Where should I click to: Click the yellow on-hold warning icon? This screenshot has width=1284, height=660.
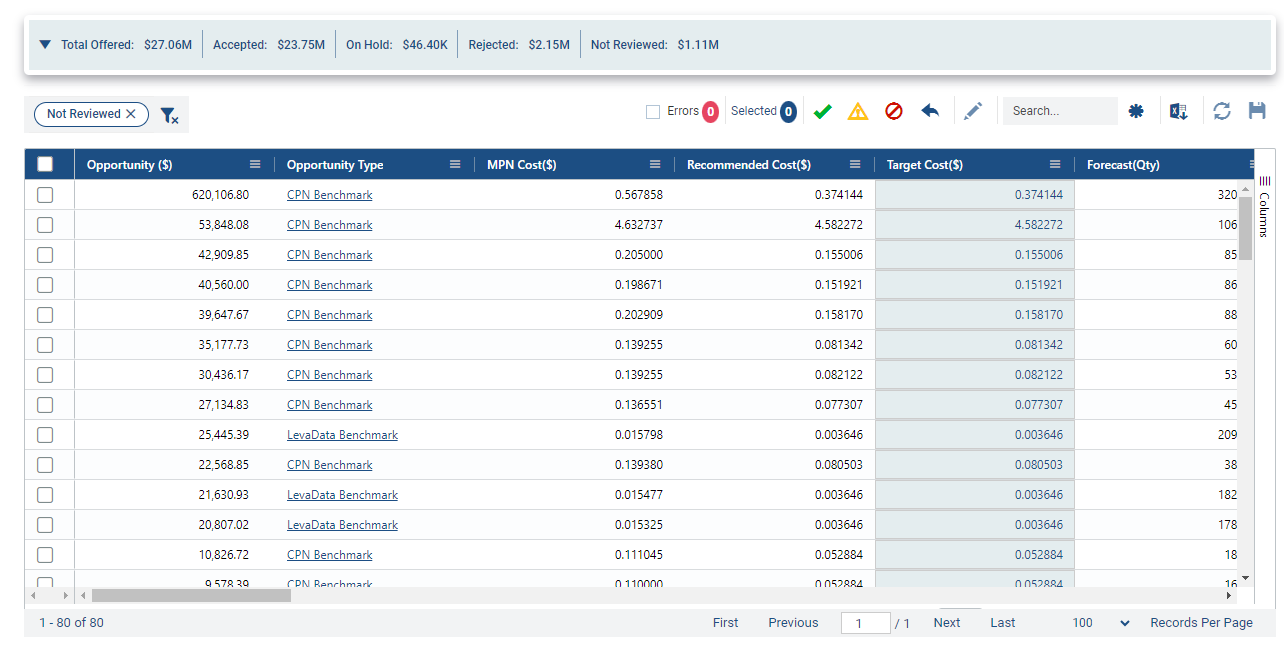click(x=858, y=112)
